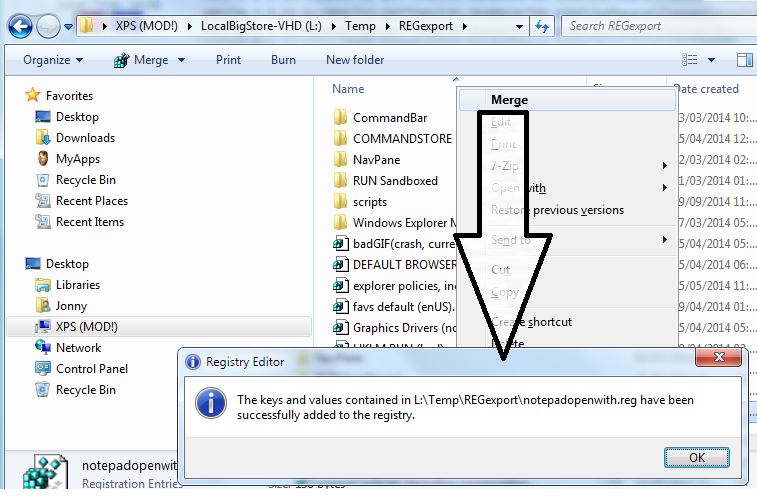Click in the Search REGexport field
This screenshot has width=757, height=500.
click(x=659, y=26)
